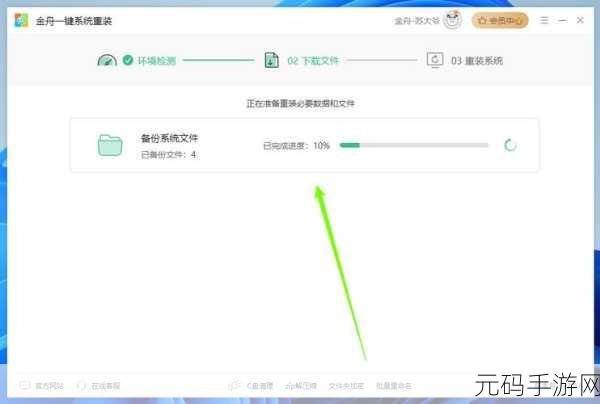This screenshot has height=404, width=600.
Task: Click the backup progress bar
Action: [414, 145]
